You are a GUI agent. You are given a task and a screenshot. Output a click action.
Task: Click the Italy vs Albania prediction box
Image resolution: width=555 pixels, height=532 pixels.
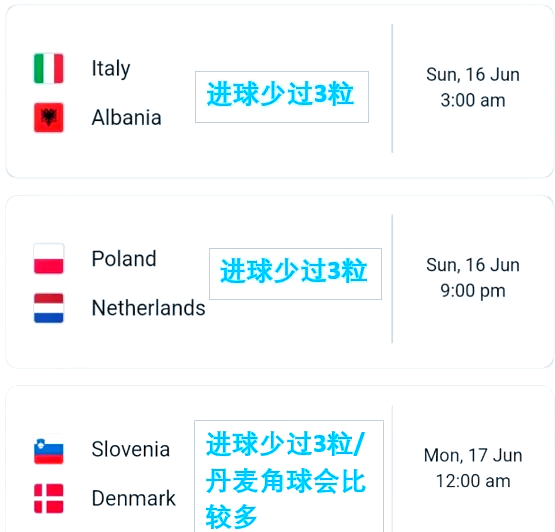click(x=282, y=97)
